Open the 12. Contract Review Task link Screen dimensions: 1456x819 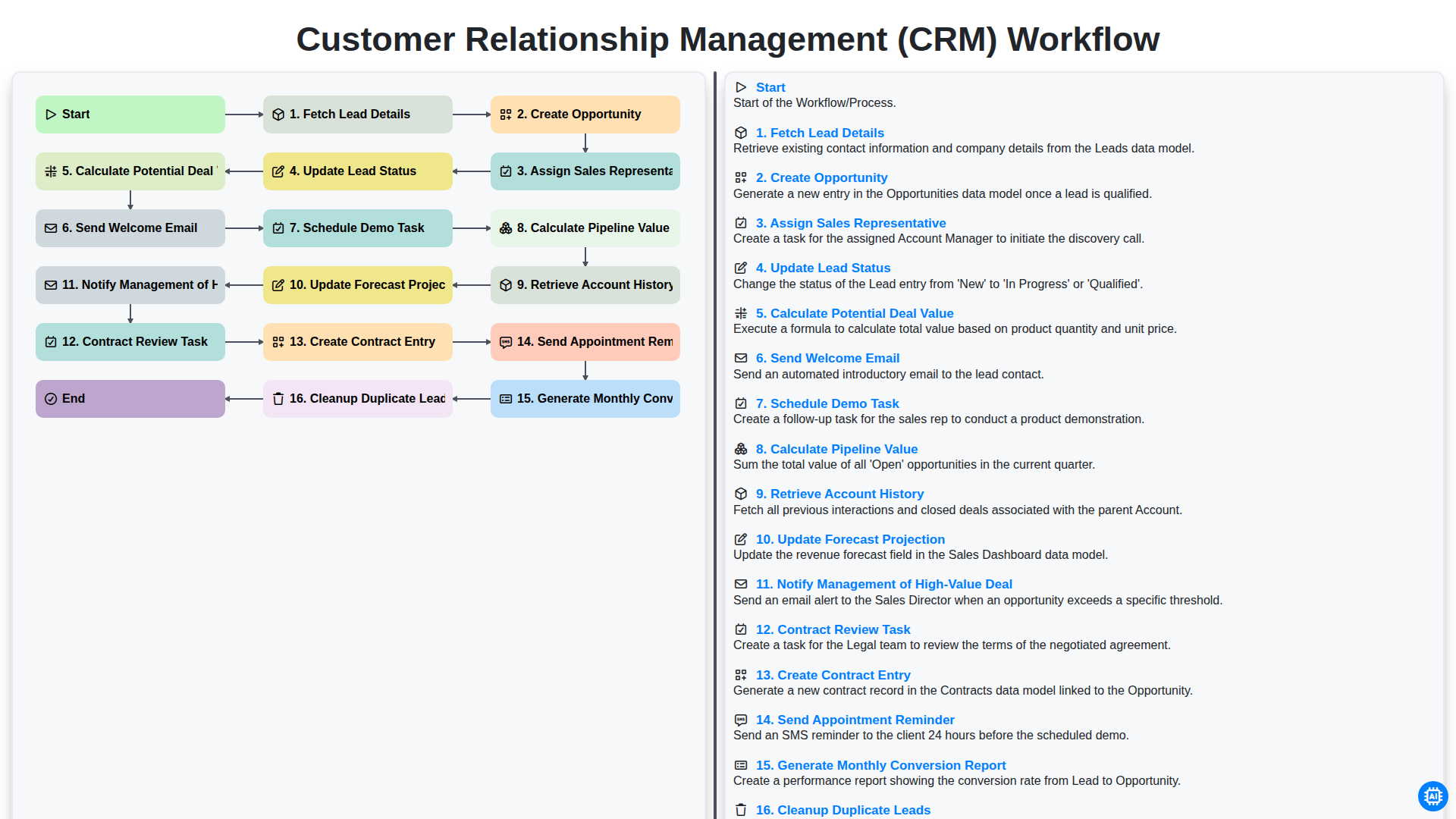833,629
